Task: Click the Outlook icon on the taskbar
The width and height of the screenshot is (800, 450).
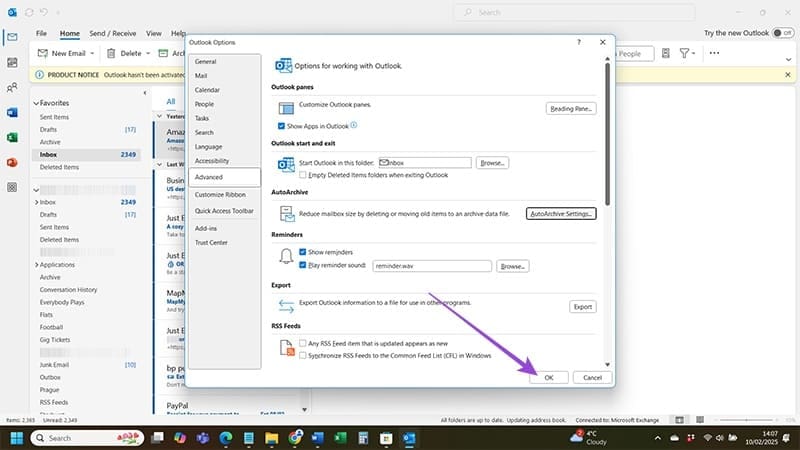Action: (x=409, y=438)
